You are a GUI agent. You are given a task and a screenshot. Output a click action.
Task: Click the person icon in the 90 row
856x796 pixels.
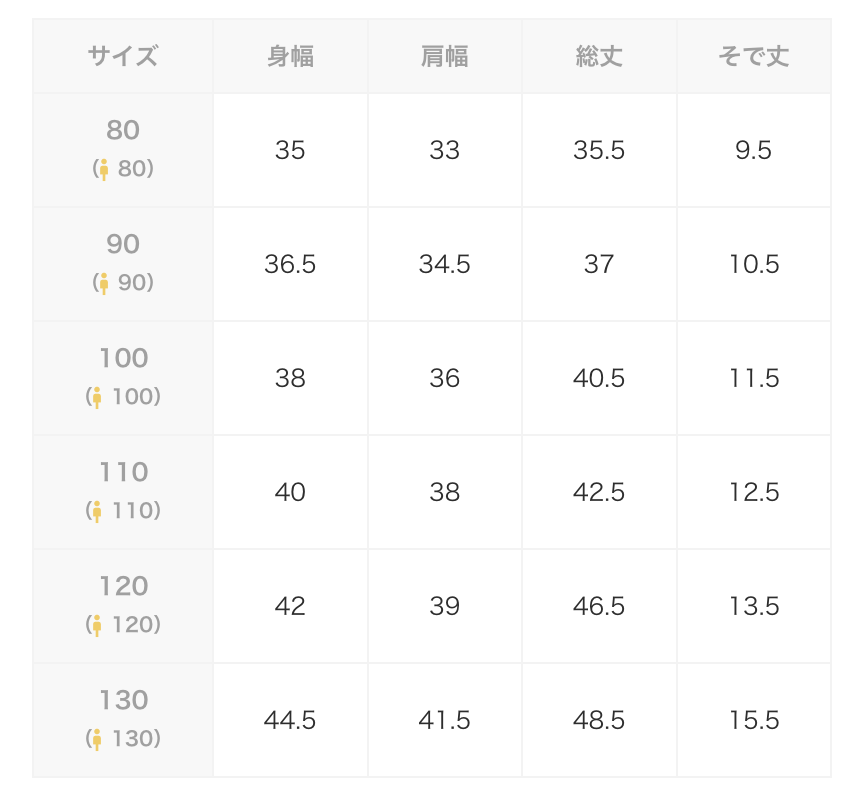[x=103, y=283]
